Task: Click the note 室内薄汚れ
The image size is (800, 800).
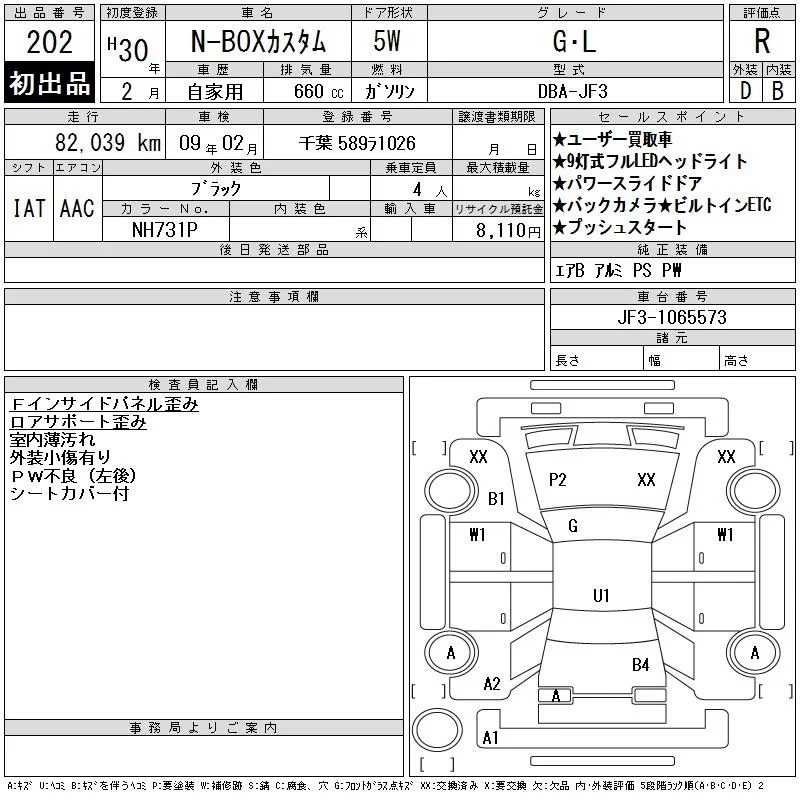Action: 52,440
